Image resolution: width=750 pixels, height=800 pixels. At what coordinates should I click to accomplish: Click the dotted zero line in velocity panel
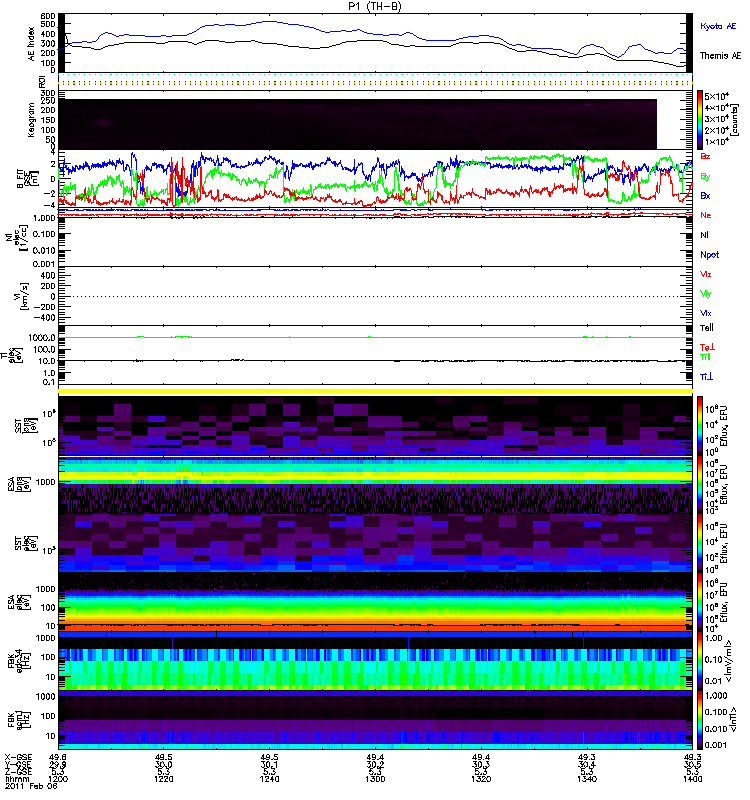pos(376,296)
